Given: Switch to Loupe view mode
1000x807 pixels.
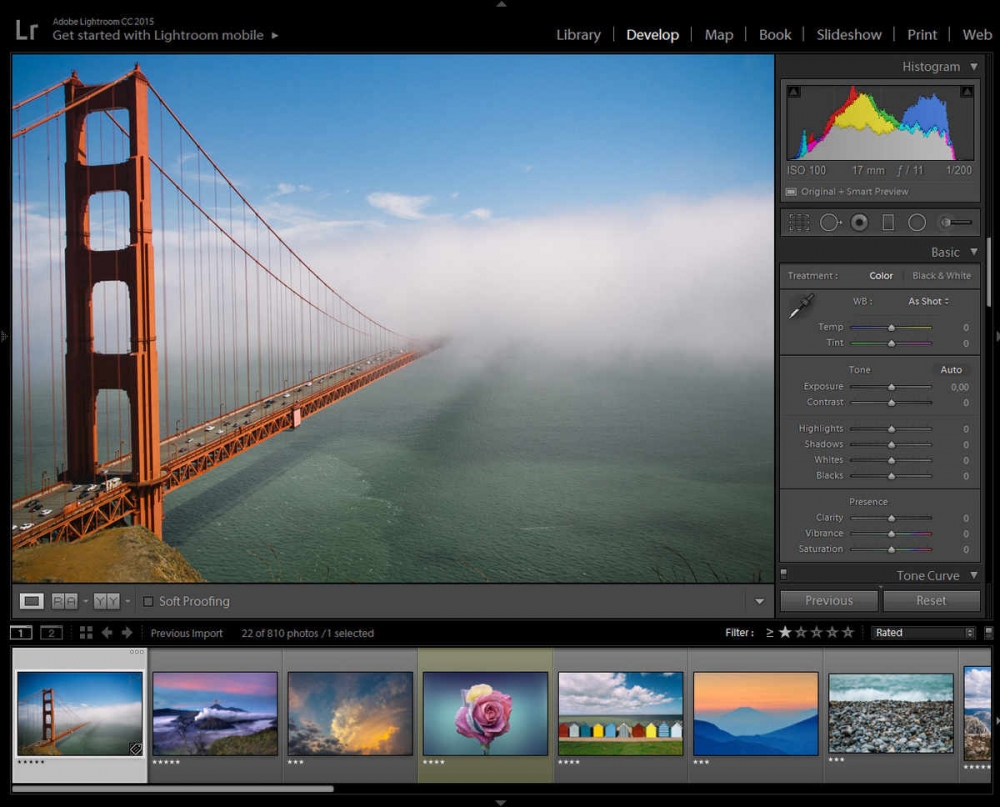Looking at the screenshot, I should coord(31,601).
